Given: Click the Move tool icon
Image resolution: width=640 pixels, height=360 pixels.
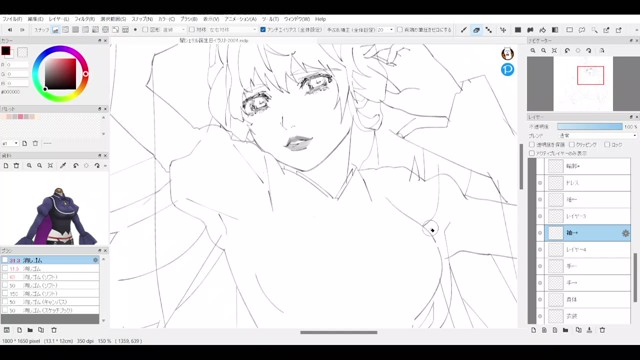Looking at the screenshot, I should (x=503, y=30).
